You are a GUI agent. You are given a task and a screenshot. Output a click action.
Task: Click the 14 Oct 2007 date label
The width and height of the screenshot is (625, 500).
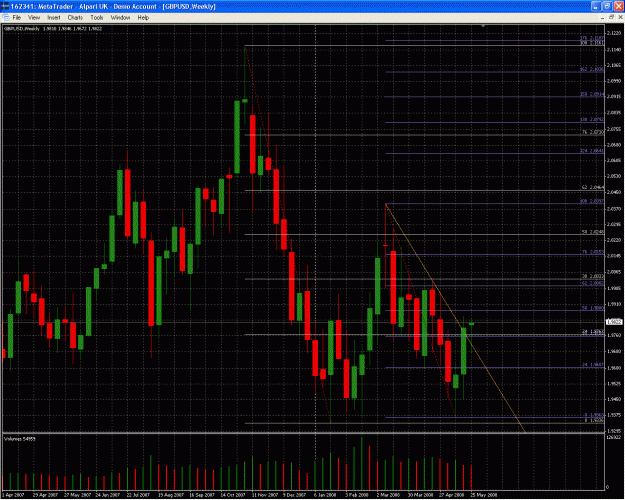233,495
